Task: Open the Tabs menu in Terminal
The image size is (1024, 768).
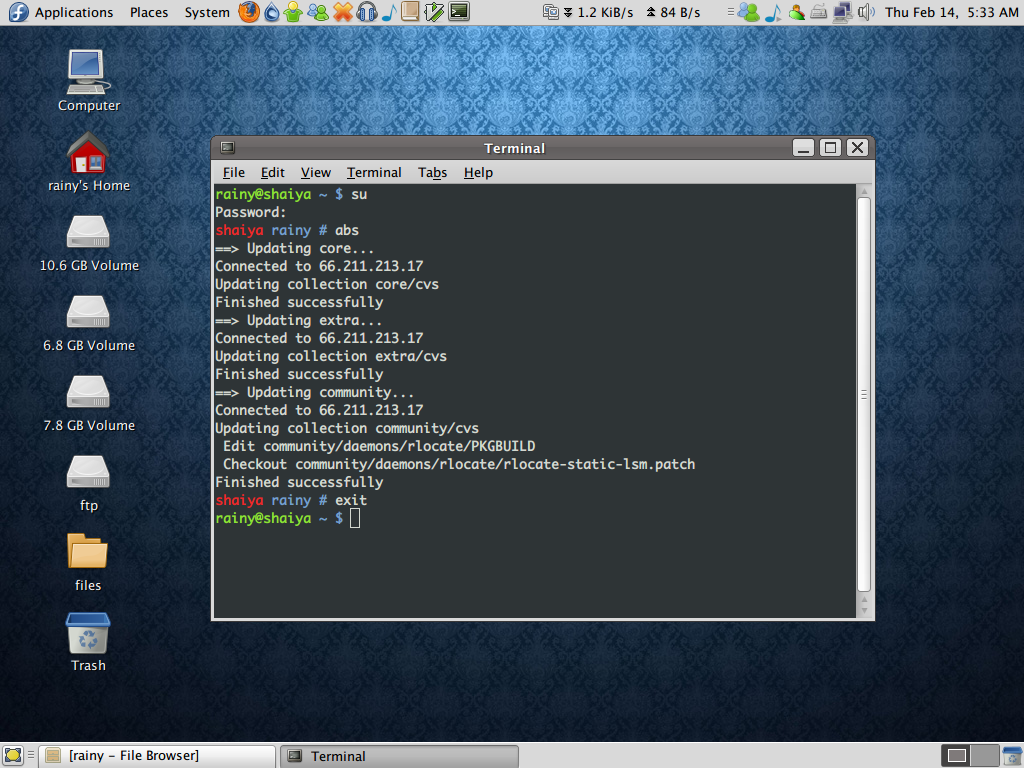Action: pyautogui.click(x=432, y=172)
